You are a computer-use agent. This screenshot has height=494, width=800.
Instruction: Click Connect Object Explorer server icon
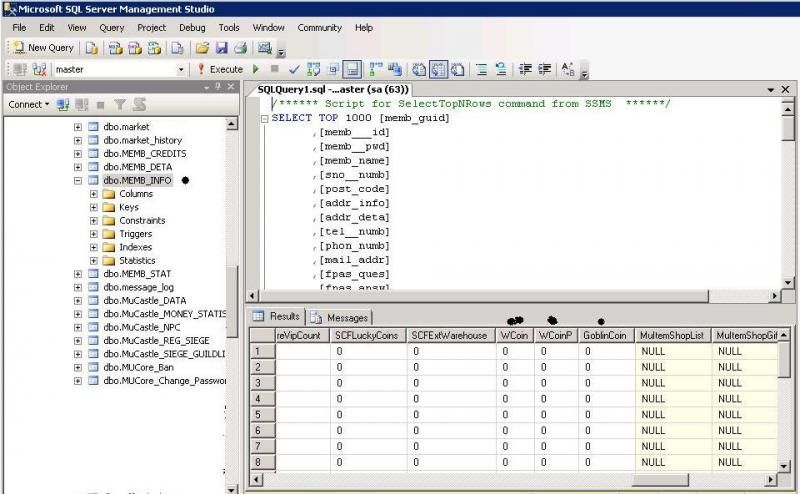(63, 104)
